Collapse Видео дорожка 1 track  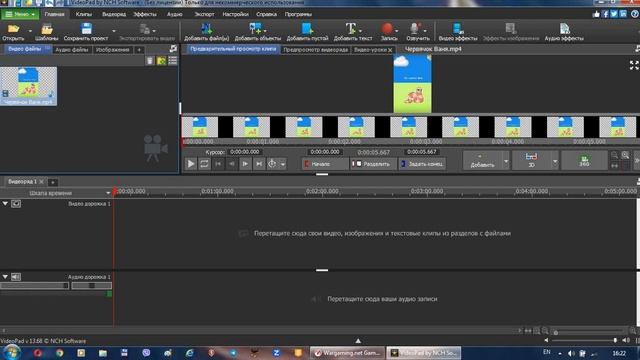click(x=5, y=203)
